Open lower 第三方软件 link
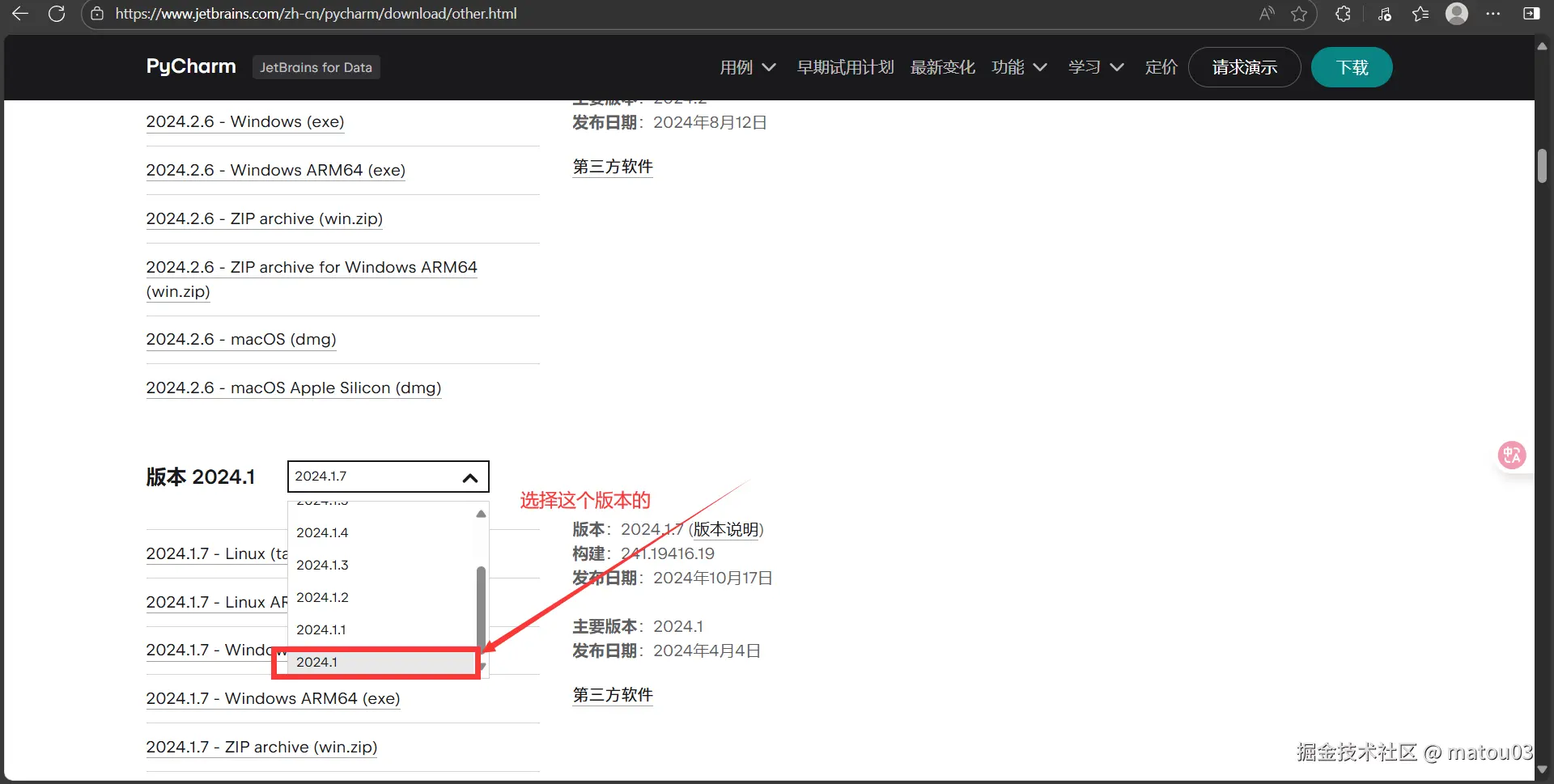 coord(612,695)
